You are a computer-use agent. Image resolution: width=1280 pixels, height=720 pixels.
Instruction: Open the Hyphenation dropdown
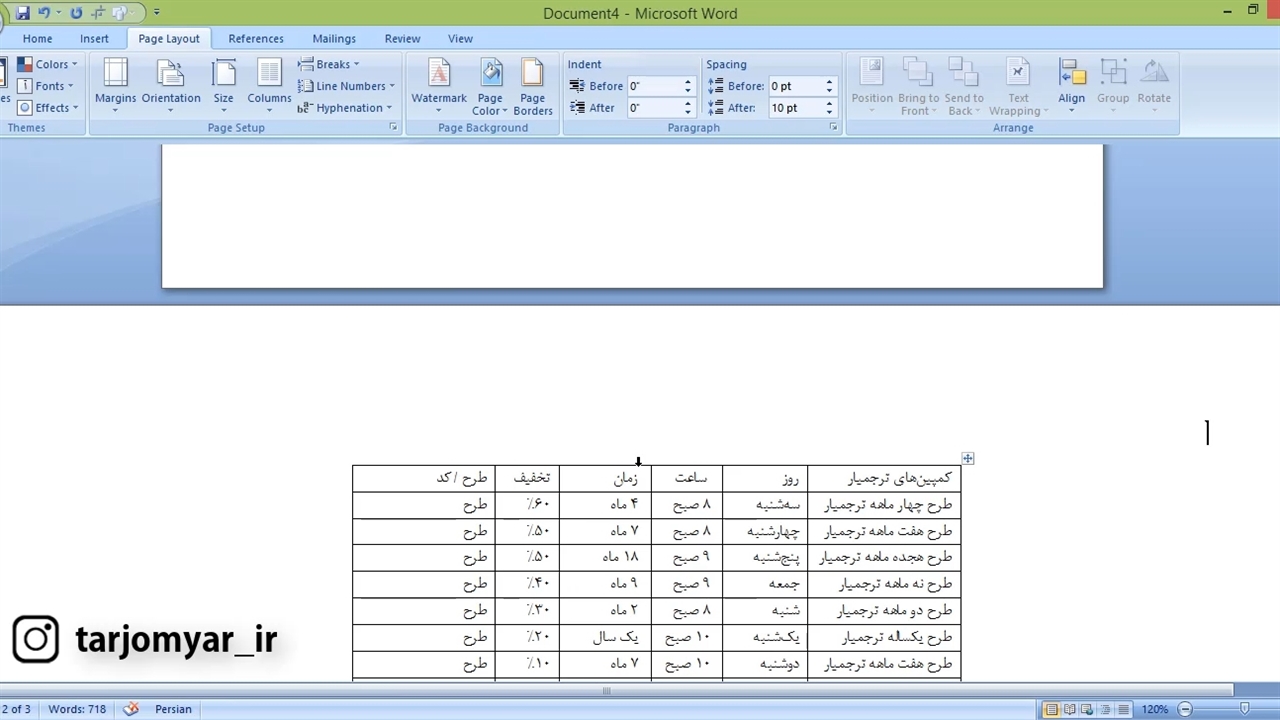pyautogui.click(x=346, y=108)
